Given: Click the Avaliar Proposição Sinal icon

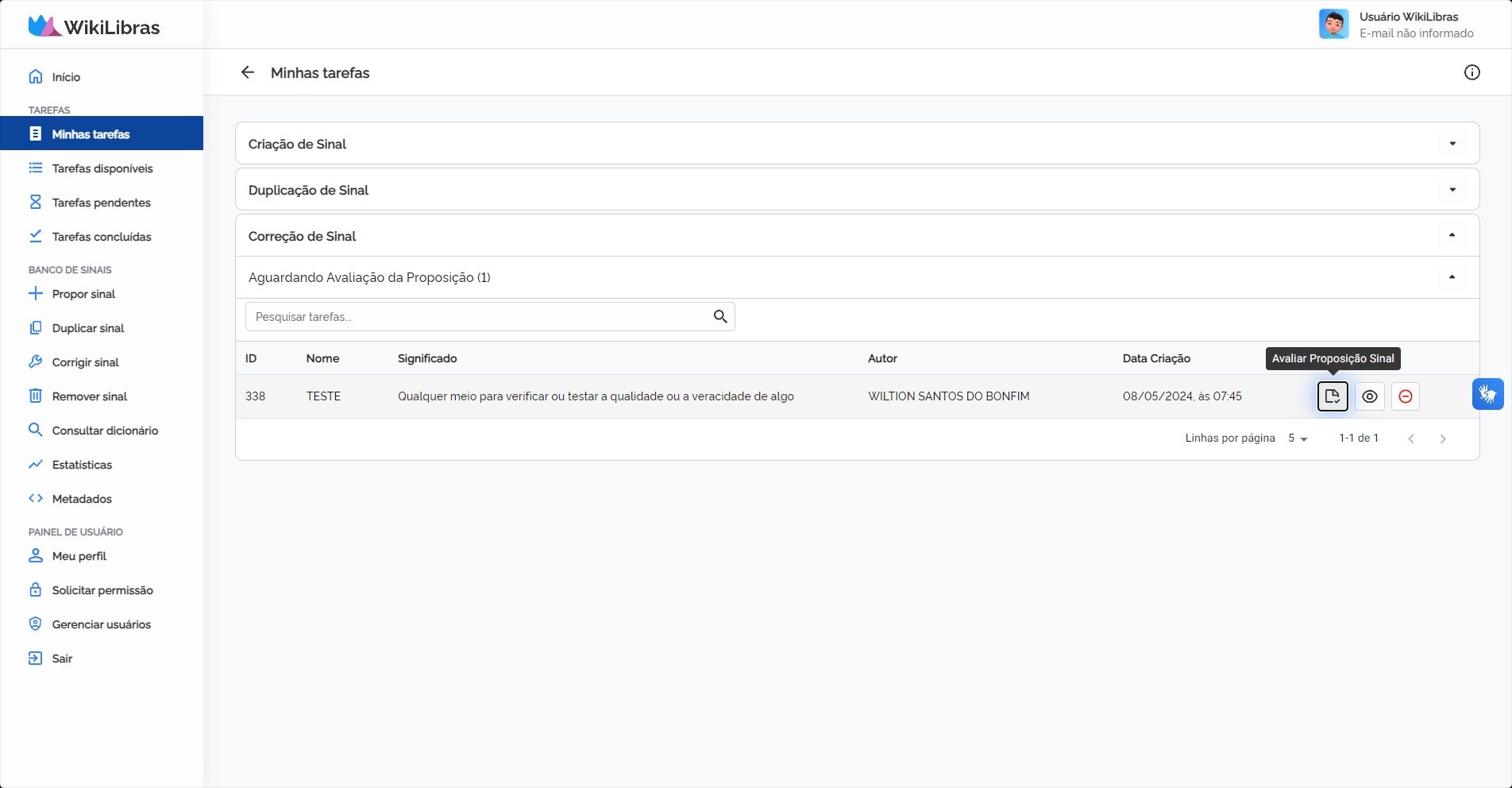Looking at the screenshot, I should pos(1333,396).
